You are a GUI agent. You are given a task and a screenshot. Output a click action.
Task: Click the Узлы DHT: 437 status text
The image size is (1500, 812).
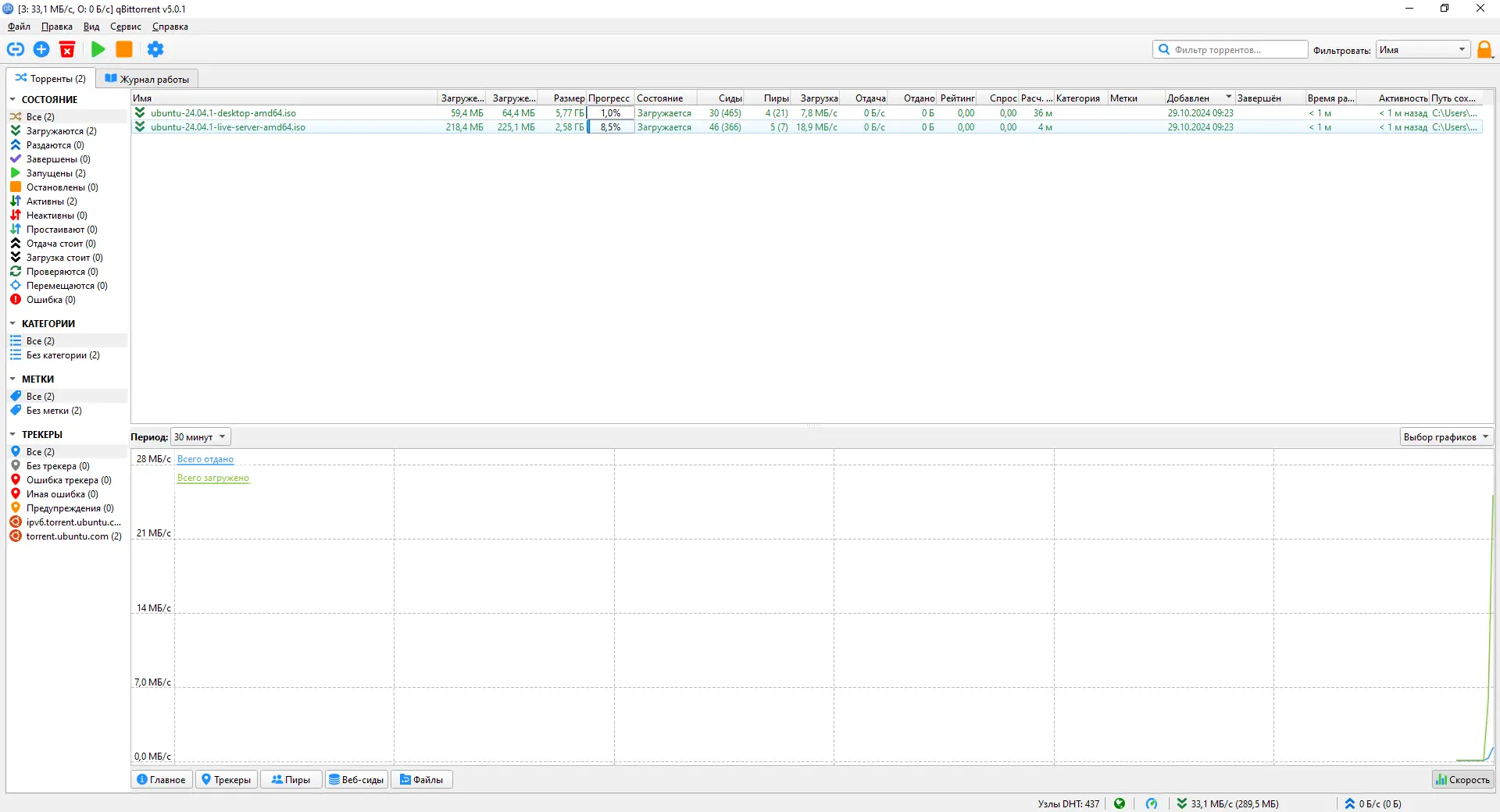[1068, 803]
